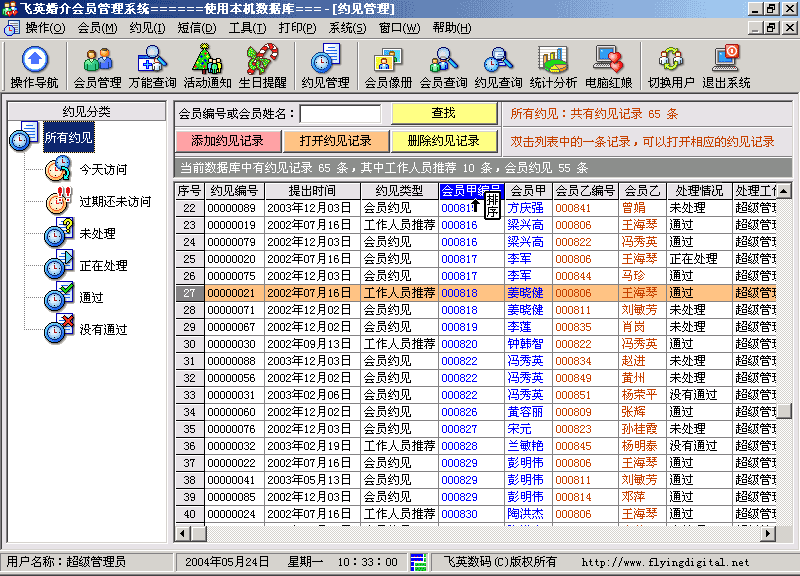Open 电脑红娘 matchmaker tool
Image resolution: width=800 pixels, height=576 pixels.
click(x=608, y=67)
